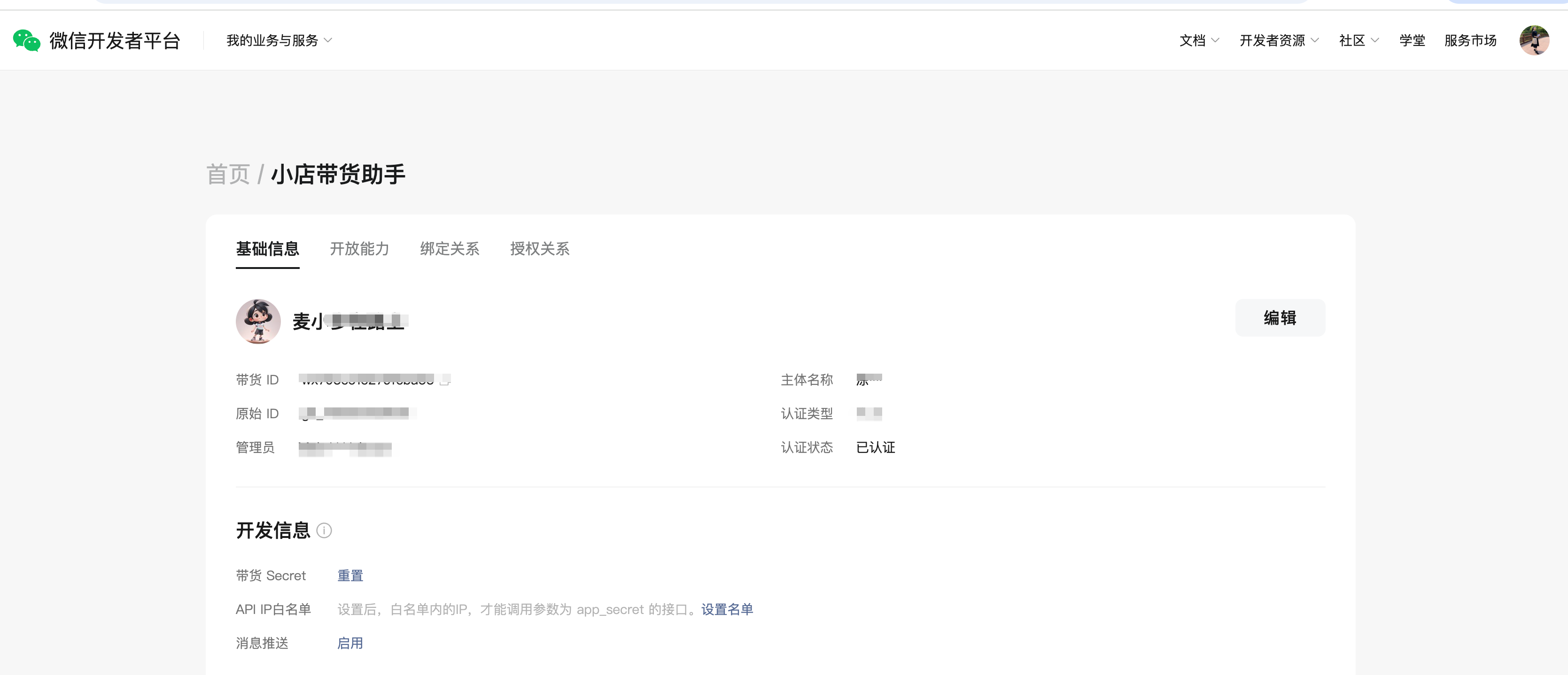Expand the 开发者资源 menu

pos(1279,41)
